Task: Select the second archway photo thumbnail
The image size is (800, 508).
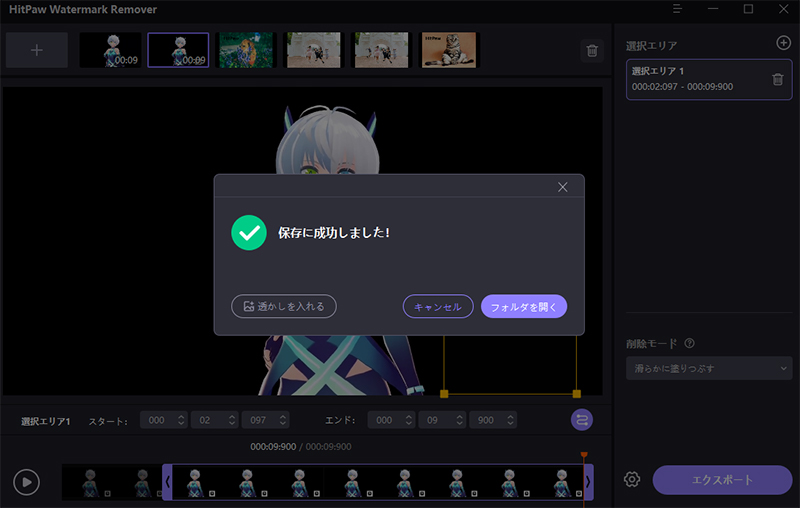Action: pyautogui.click(x=382, y=50)
